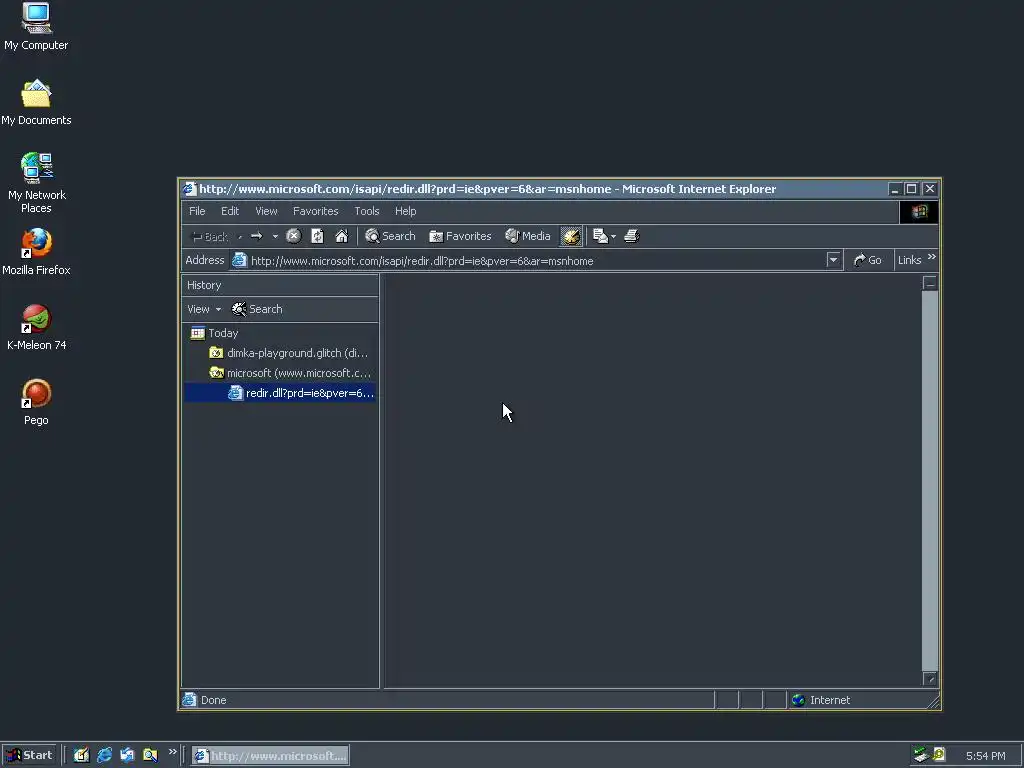Open the Favorites menu
This screenshot has height=768, width=1024.
[x=316, y=211]
